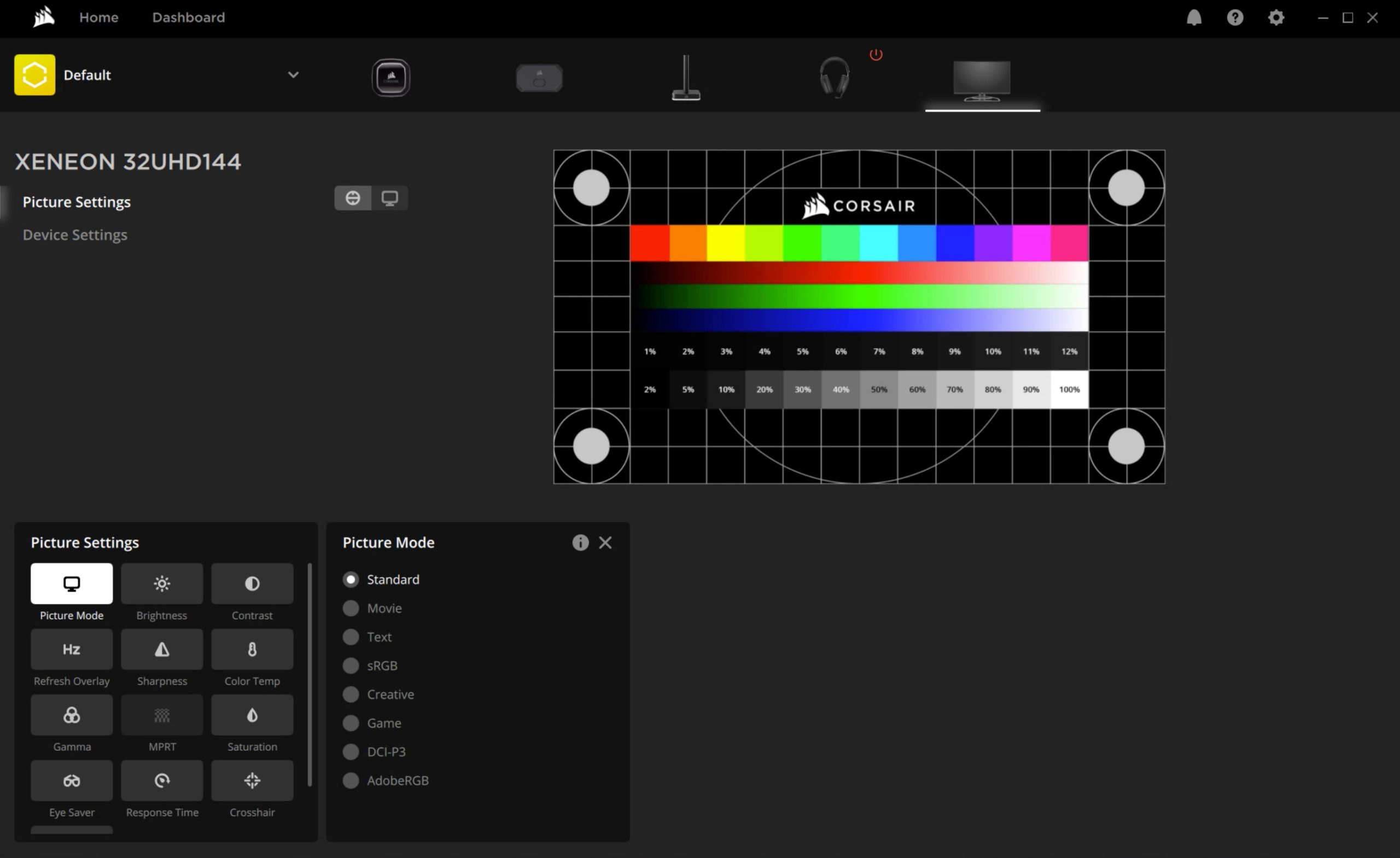Open the Brightness picture setting

tap(162, 583)
